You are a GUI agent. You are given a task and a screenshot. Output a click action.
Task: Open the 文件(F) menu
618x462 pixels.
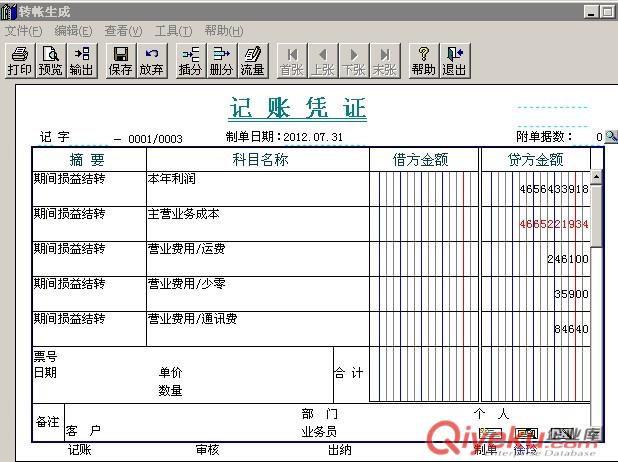[x=23, y=31]
